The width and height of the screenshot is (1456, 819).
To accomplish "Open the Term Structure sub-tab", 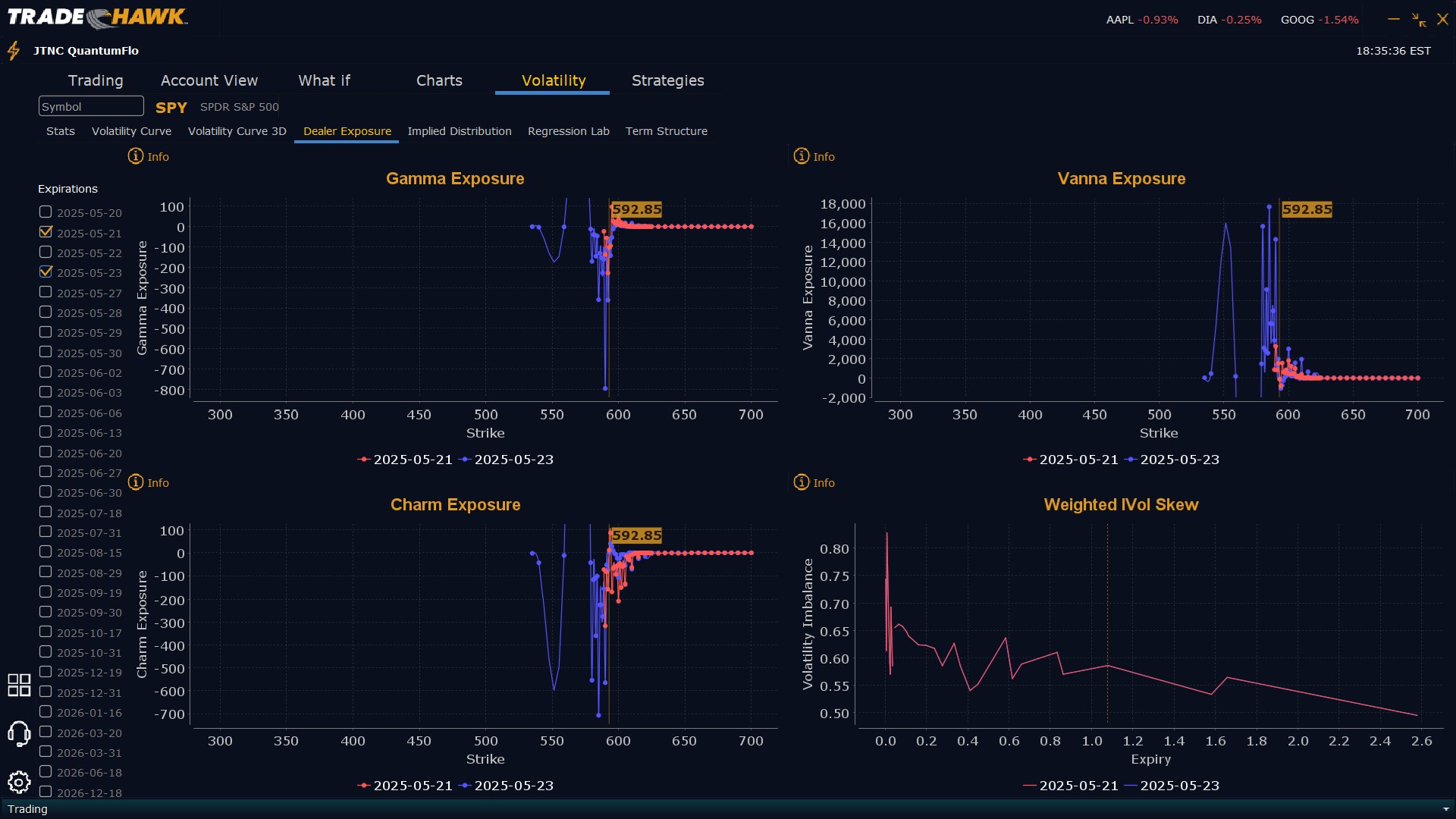I will click(x=666, y=131).
